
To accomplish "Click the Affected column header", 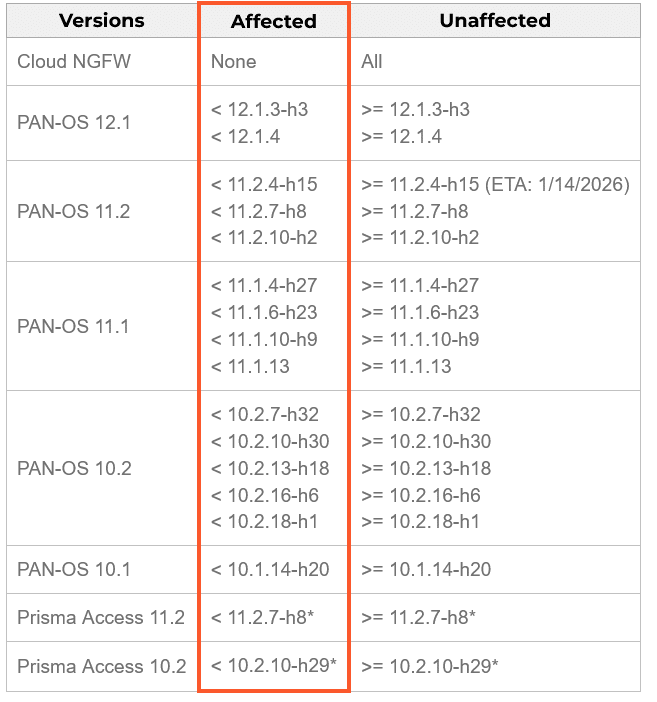I will (x=274, y=21).
